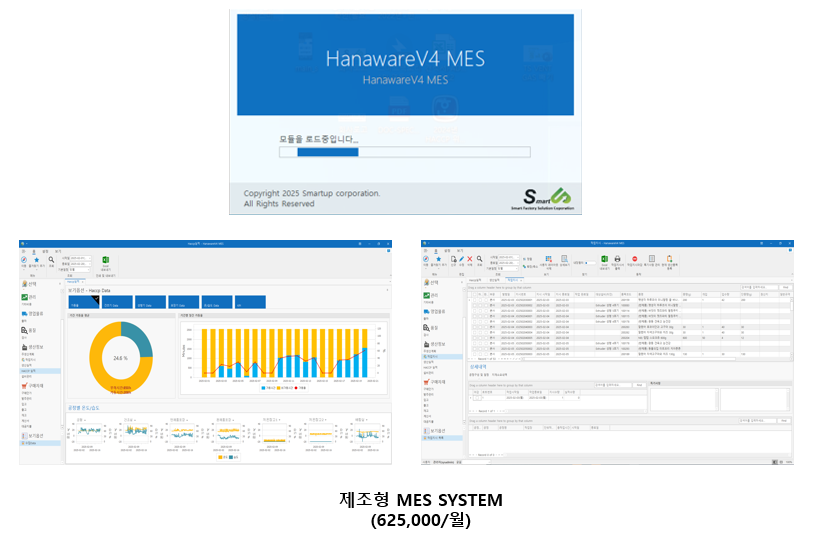Click the vertical scrollbar of the work order grid

792,327
